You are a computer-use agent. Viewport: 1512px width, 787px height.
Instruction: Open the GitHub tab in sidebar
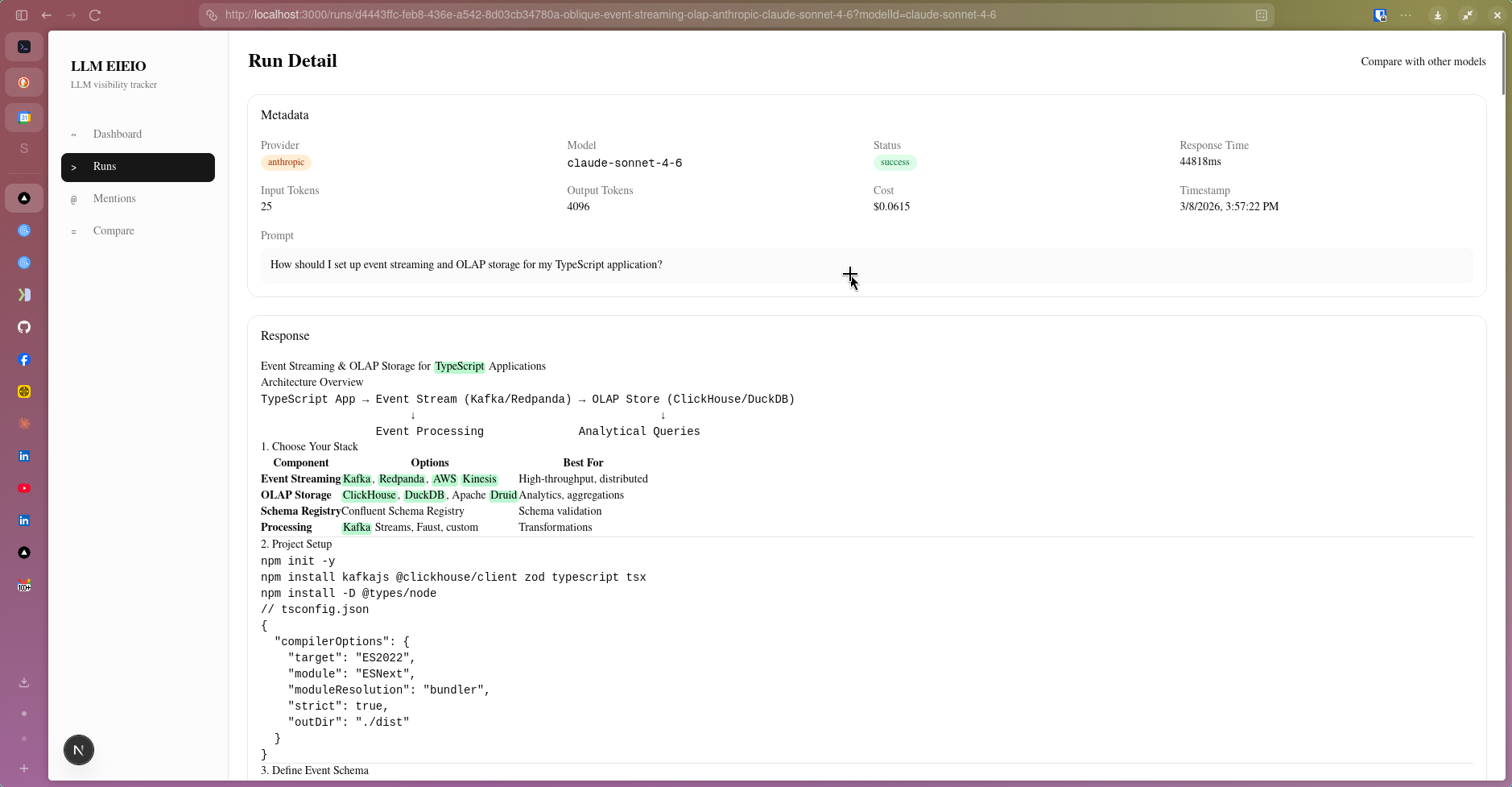click(24, 327)
